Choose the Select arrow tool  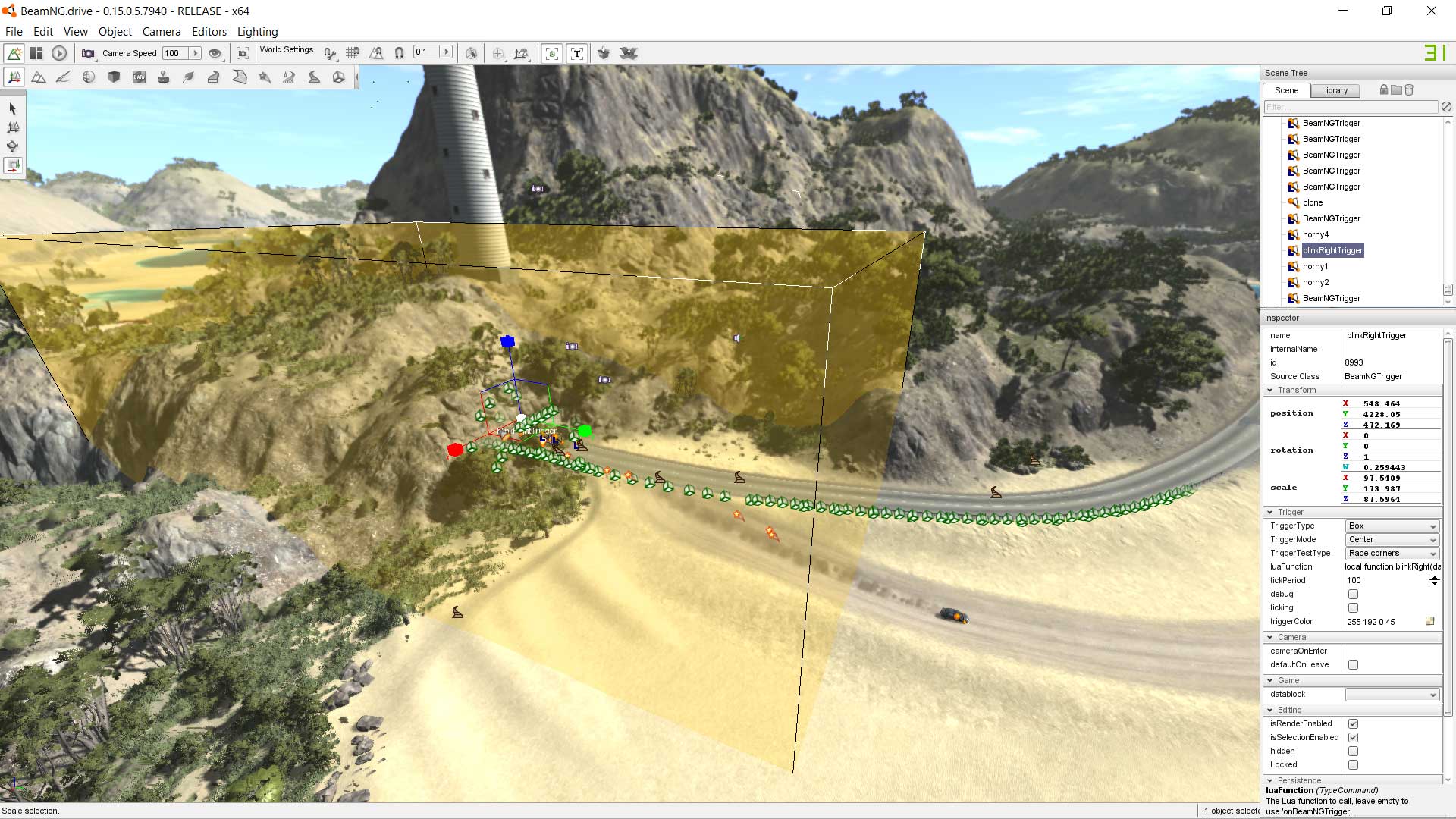pyautogui.click(x=13, y=108)
